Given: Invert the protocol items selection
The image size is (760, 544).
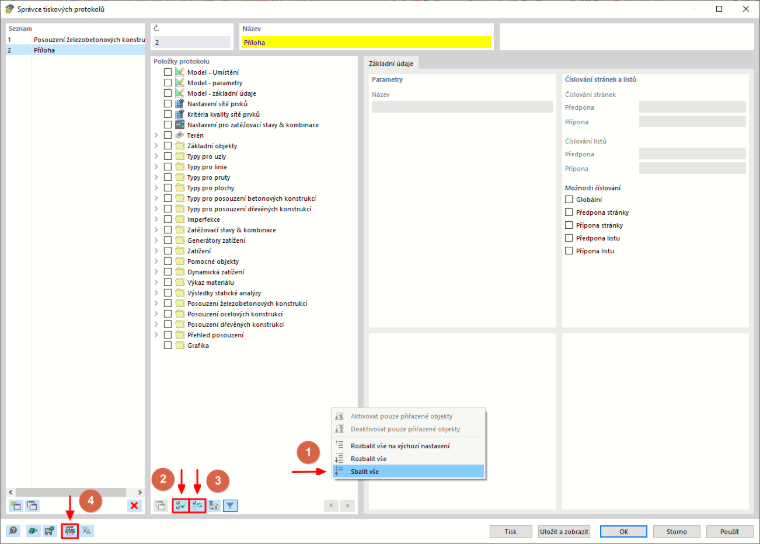Looking at the screenshot, I should pyautogui.click(x=197, y=506).
